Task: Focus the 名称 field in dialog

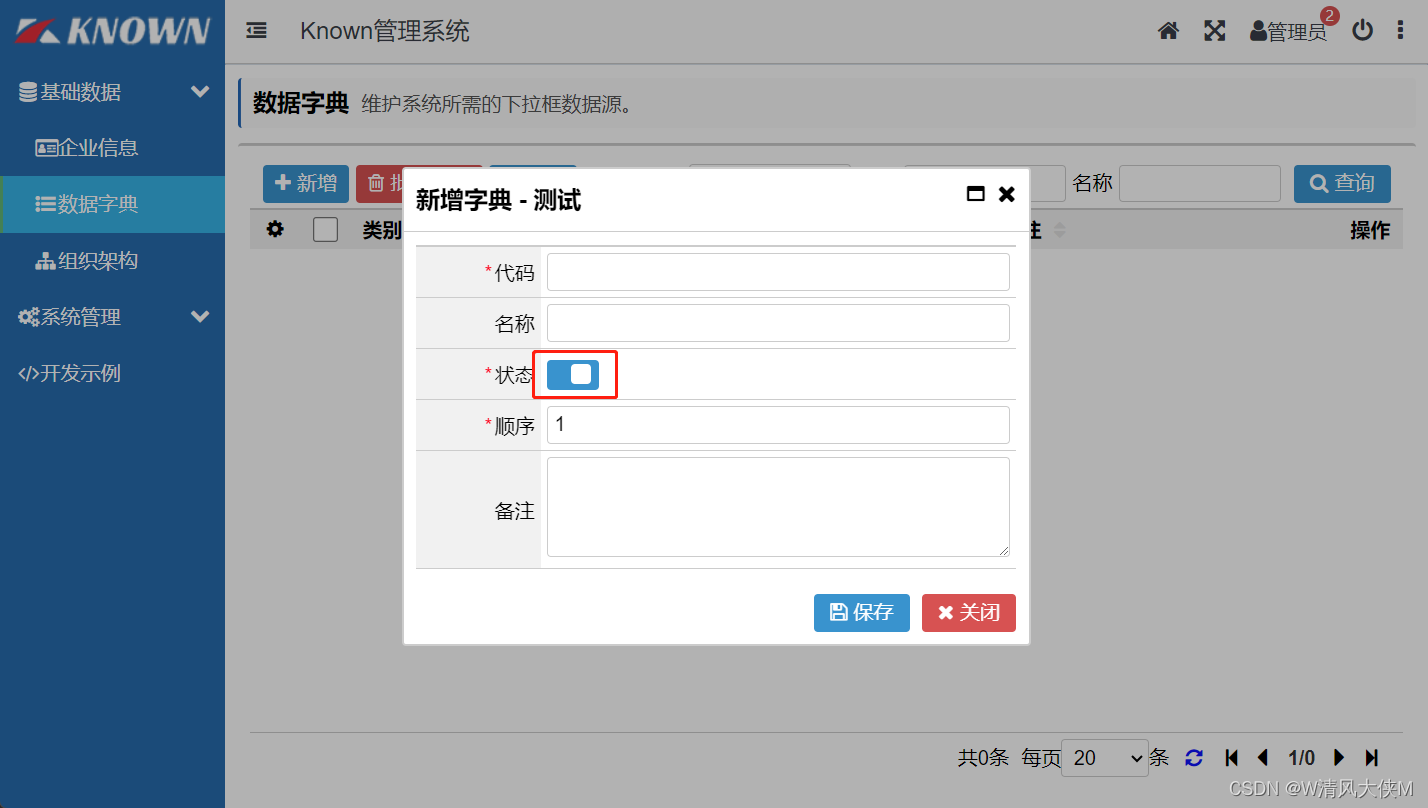Action: coord(778,323)
